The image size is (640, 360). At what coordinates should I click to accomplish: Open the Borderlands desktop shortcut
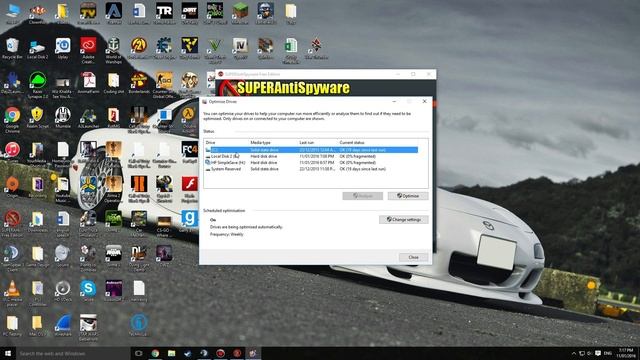point(139,83)
